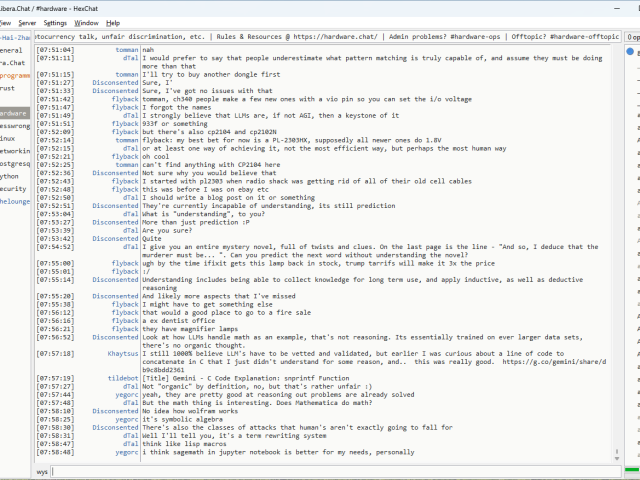Switch to the thelounge channel

pyautogui.click(x=14, y=201)
